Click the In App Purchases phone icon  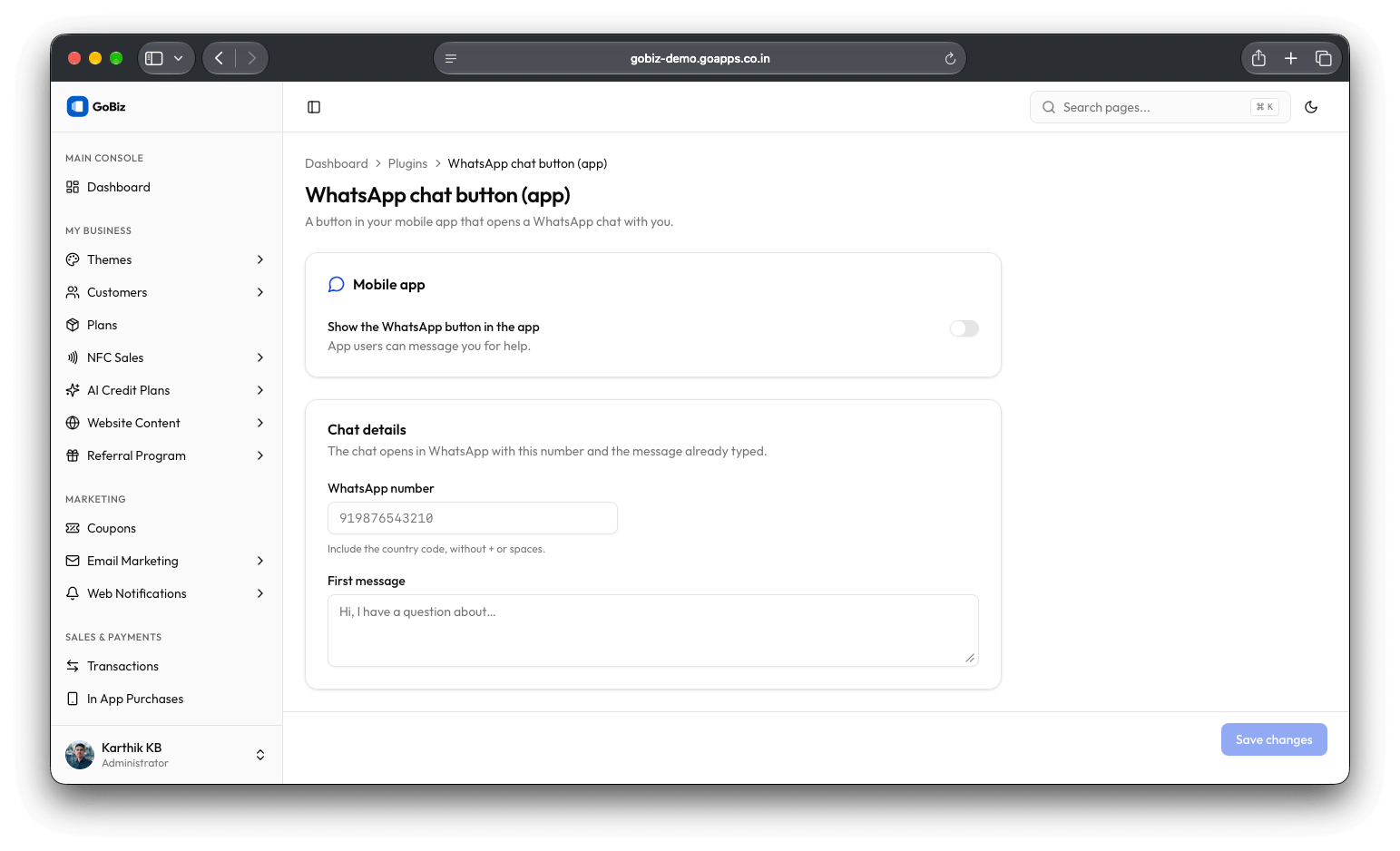pyautogui.click(x=73, y=699)
